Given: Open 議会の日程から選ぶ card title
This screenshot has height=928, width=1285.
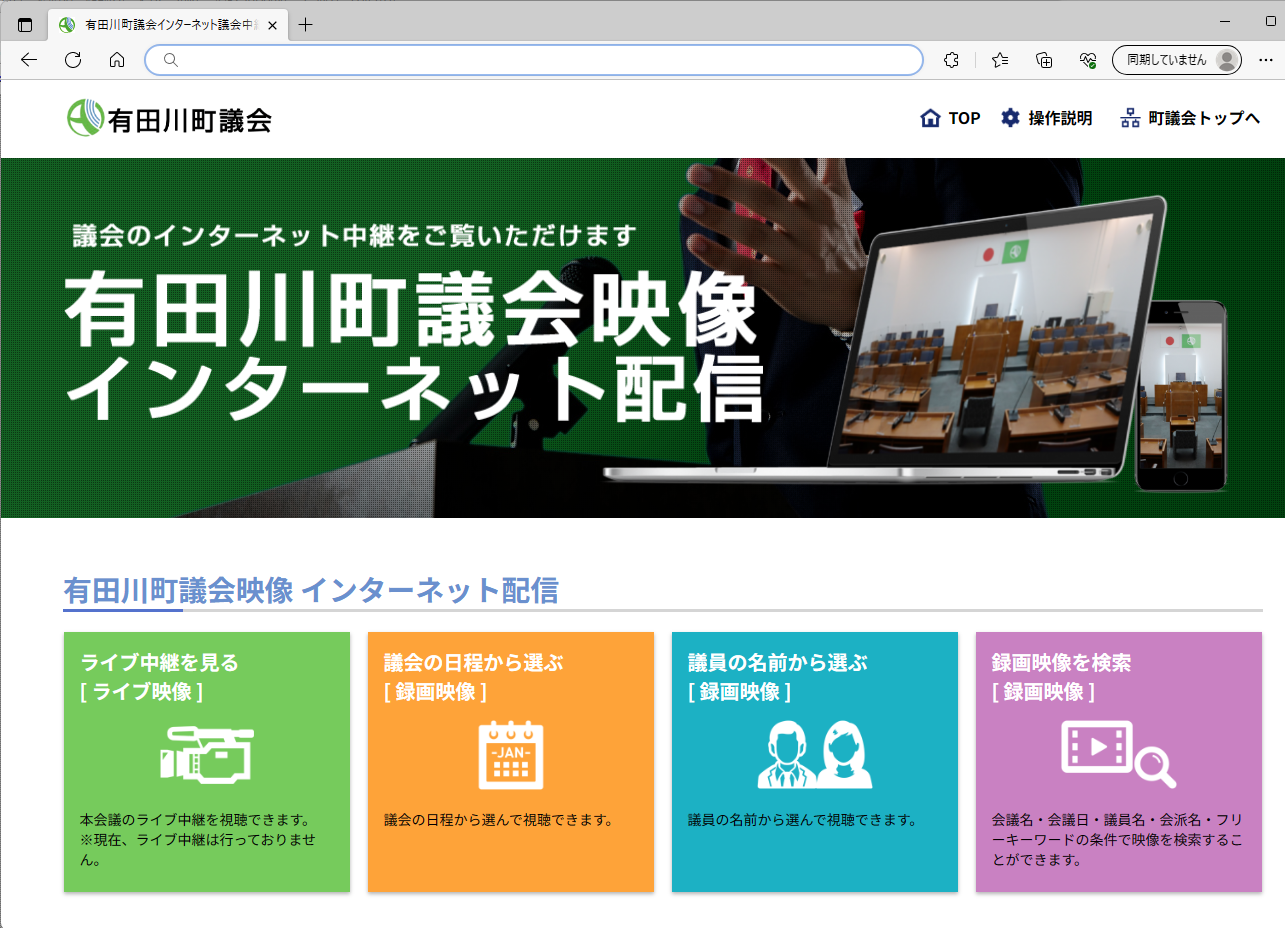Looking at the screenshot, I should [x=474, y=662].
